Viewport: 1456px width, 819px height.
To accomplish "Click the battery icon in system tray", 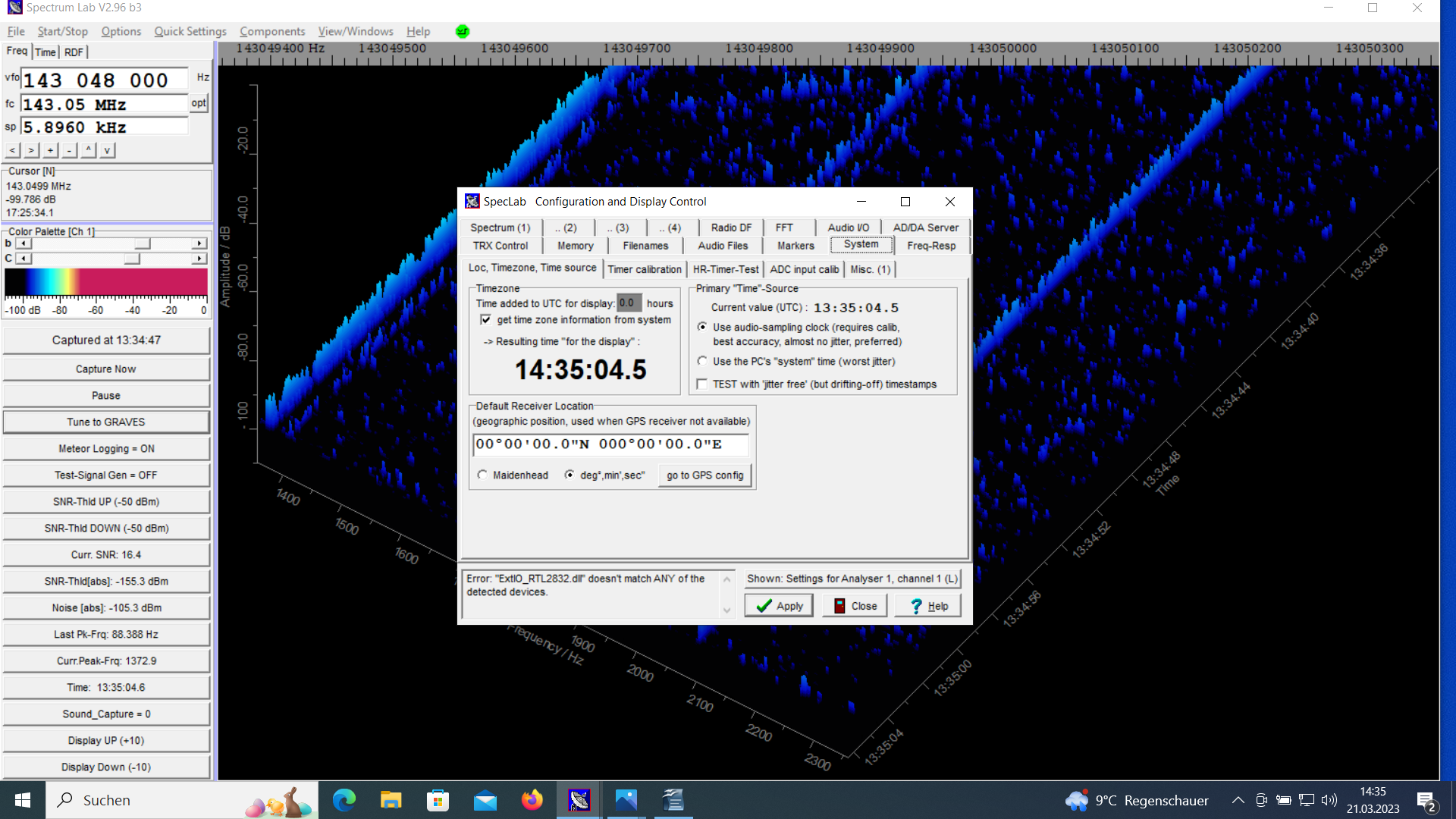I will [x=1284, y=800].
